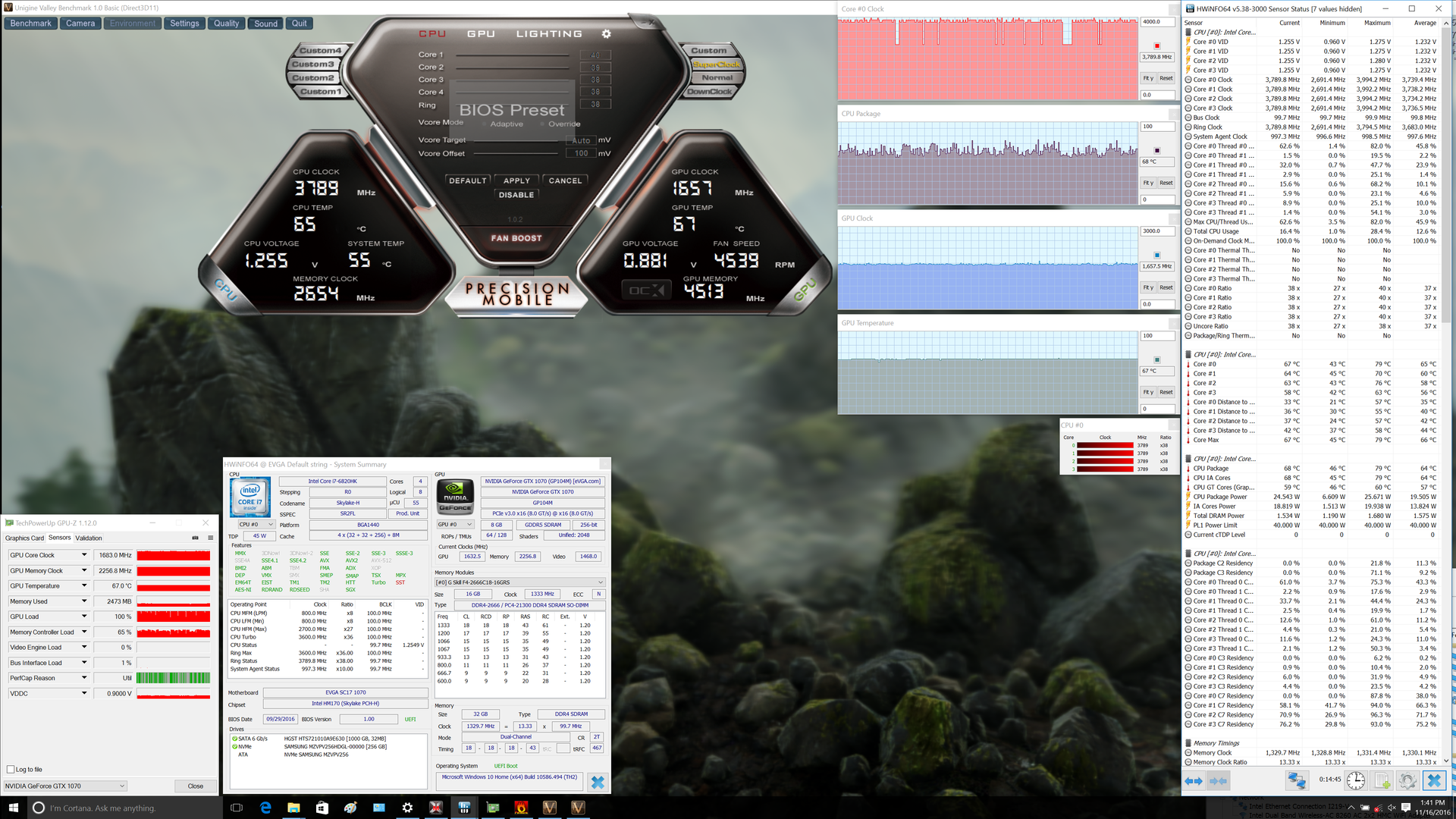Open memory module G Skill dropdown
The image size is (1456, 819).
coord(519,582)
